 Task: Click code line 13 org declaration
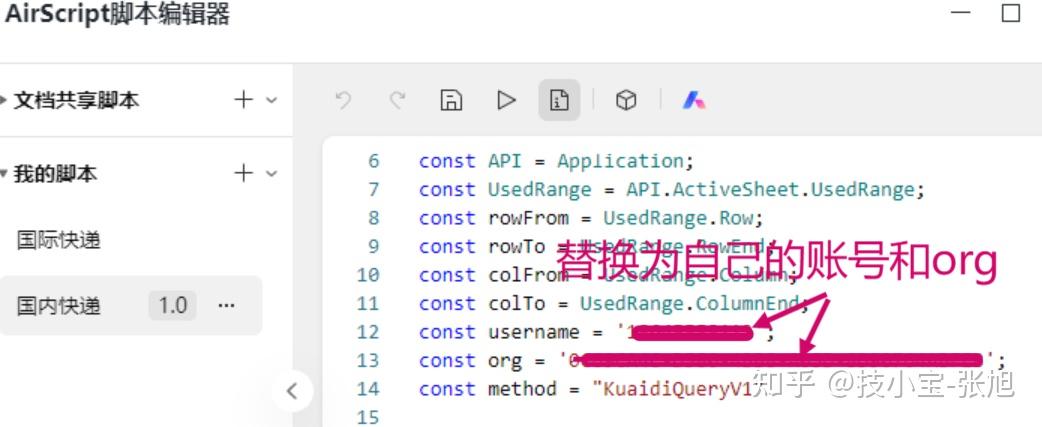pyautogui.click(x=712, y=361)
